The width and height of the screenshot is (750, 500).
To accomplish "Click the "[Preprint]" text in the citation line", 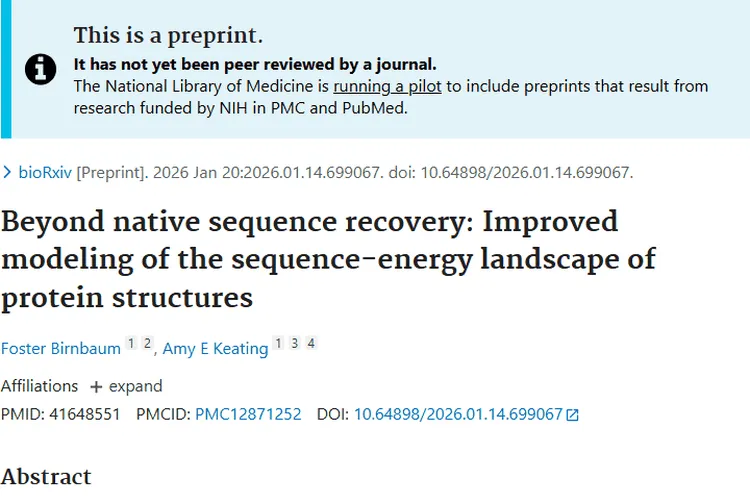I will point(112,172).
